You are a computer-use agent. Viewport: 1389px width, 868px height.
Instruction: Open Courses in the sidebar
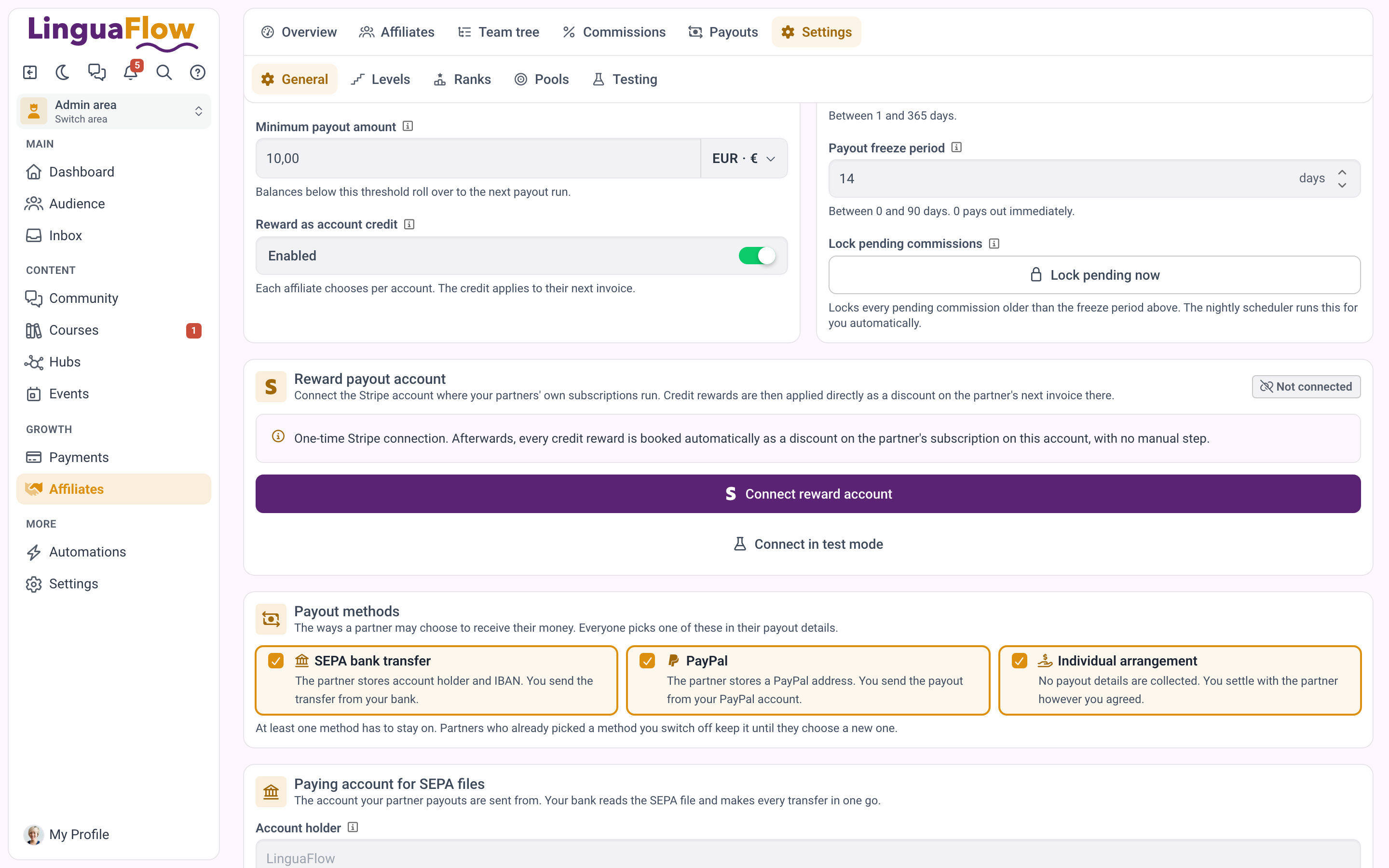point(114,330)
